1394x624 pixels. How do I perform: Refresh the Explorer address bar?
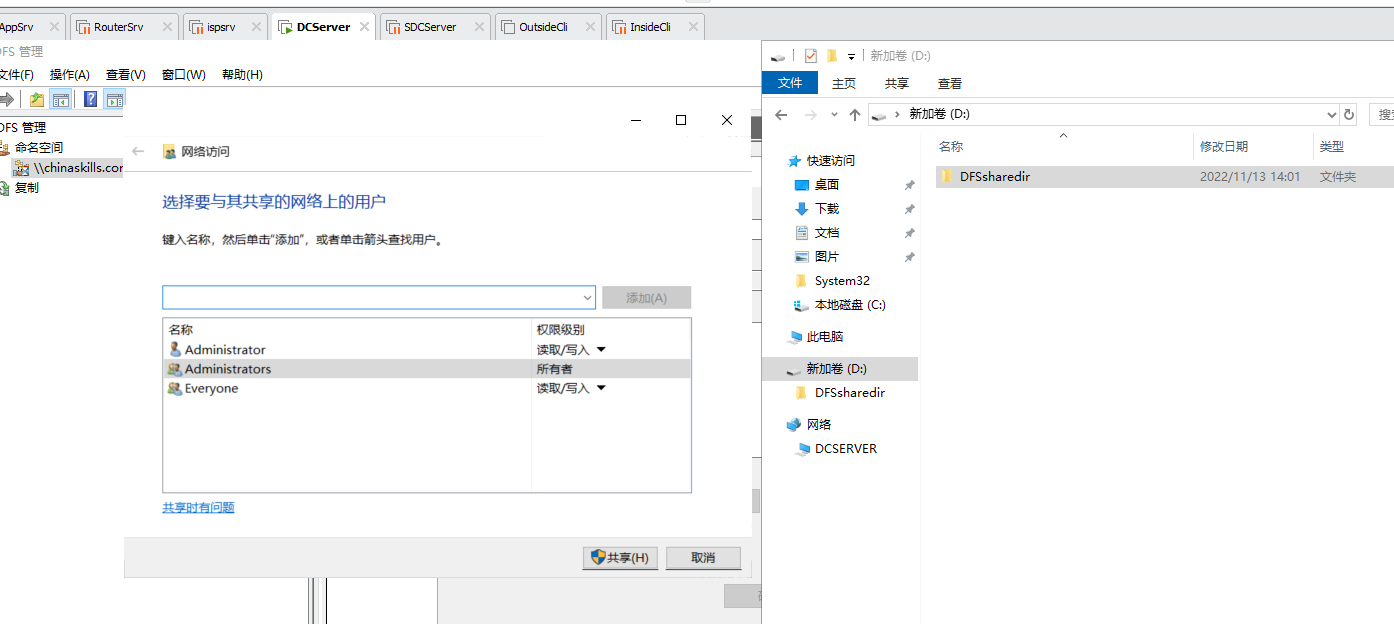1349,115
